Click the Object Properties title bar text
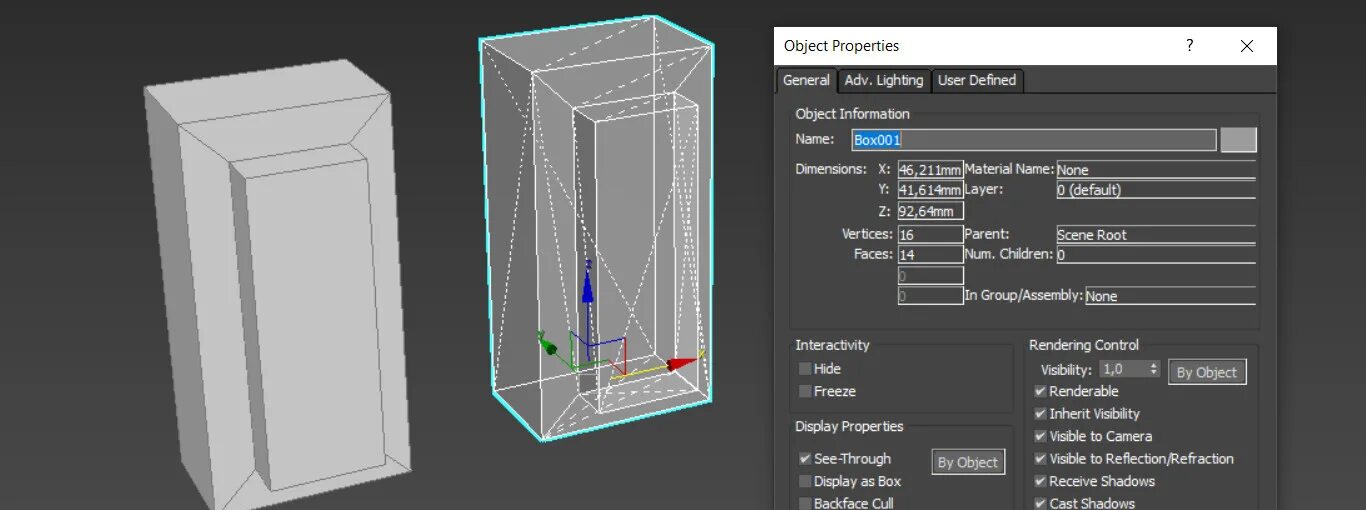The height and width of the screenshot is (510, 1366). click(x=841, y=46)
